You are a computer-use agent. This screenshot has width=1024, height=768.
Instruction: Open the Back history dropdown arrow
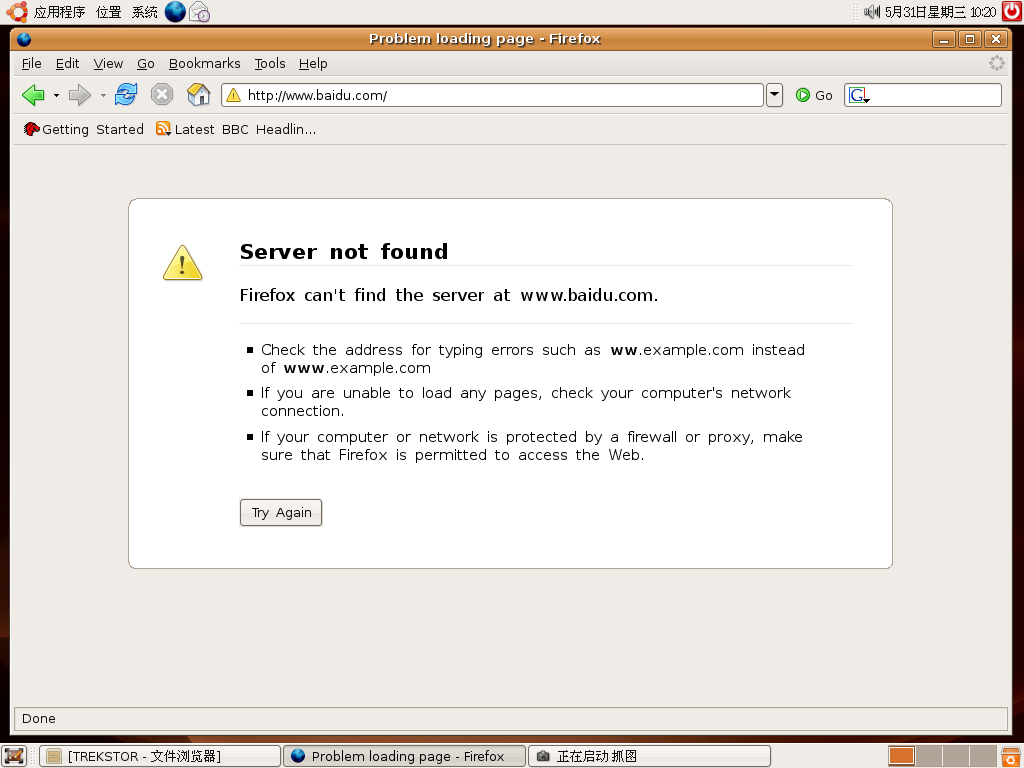pyautogui.click(x=56, y=95)
